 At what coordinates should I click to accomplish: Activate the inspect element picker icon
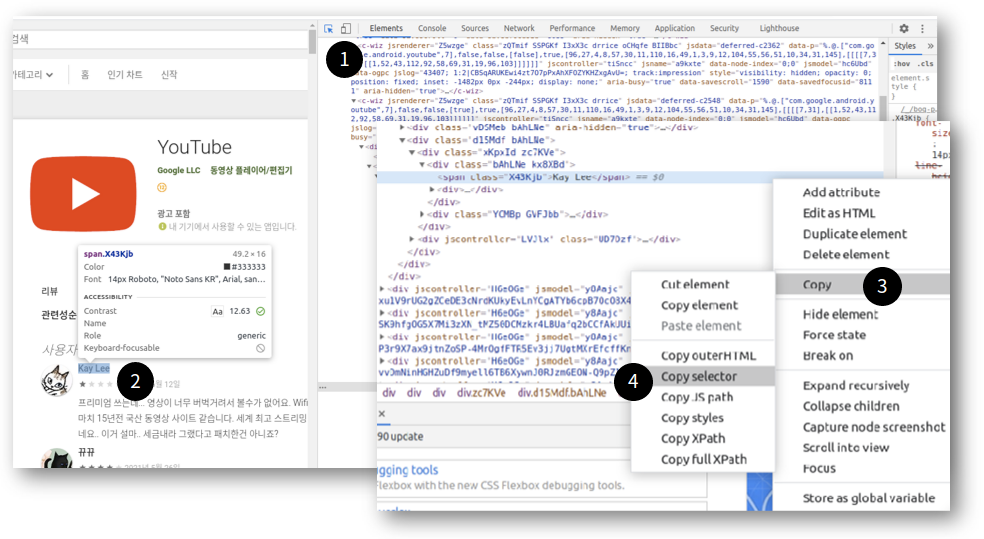point(328,28)
